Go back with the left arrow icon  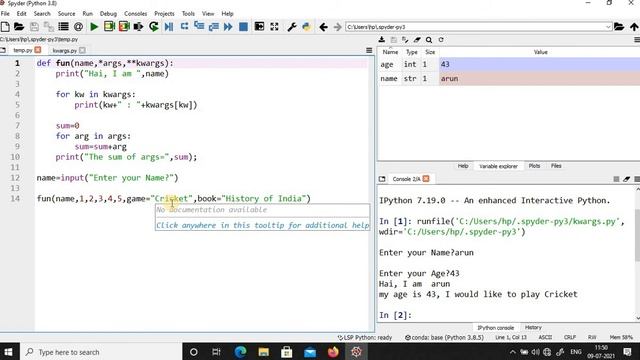coord(323,27)
